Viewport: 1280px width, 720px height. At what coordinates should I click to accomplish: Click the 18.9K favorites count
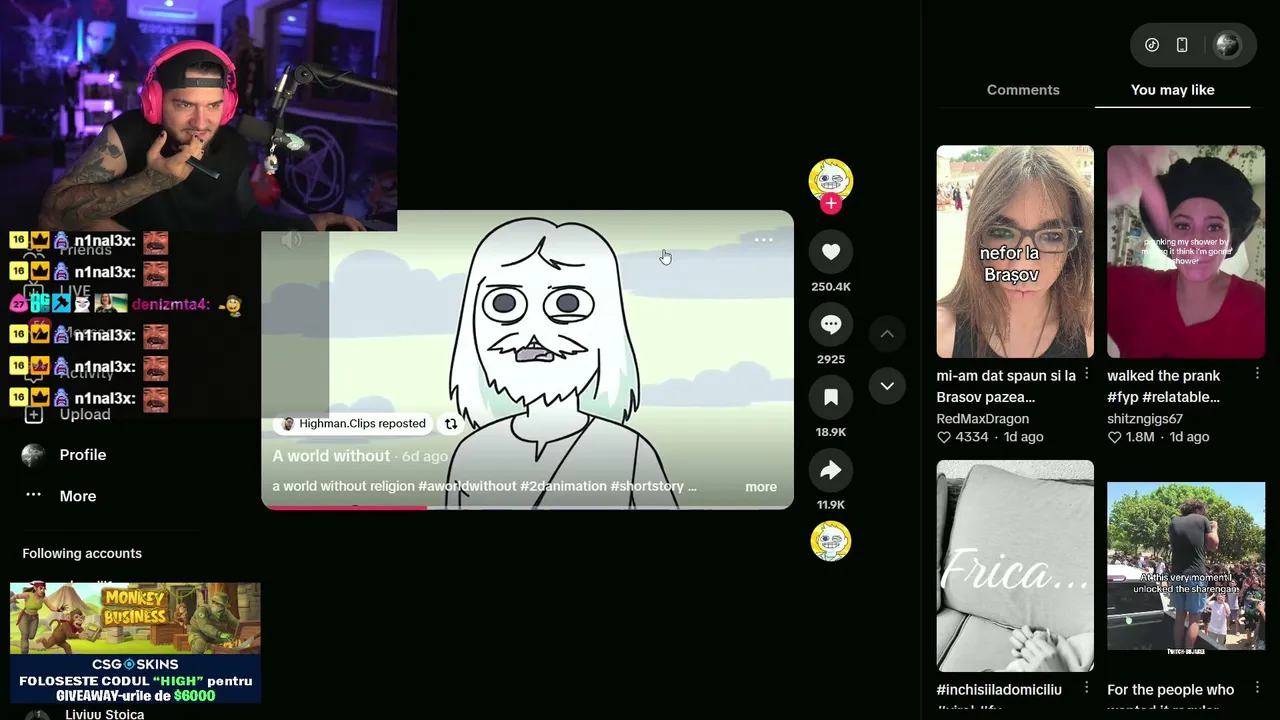(831, 433)
